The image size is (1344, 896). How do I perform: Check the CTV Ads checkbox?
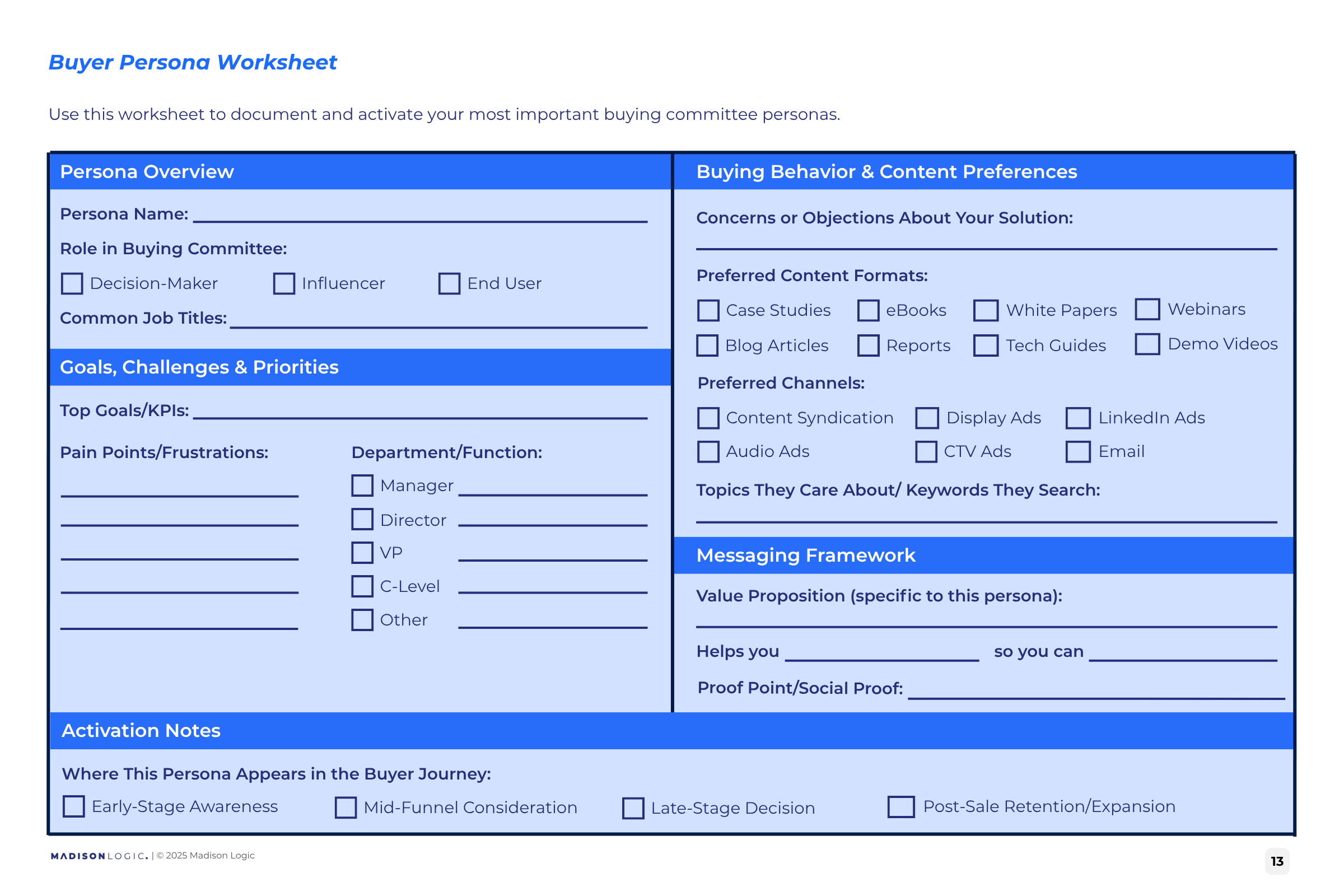coord(926,451)
